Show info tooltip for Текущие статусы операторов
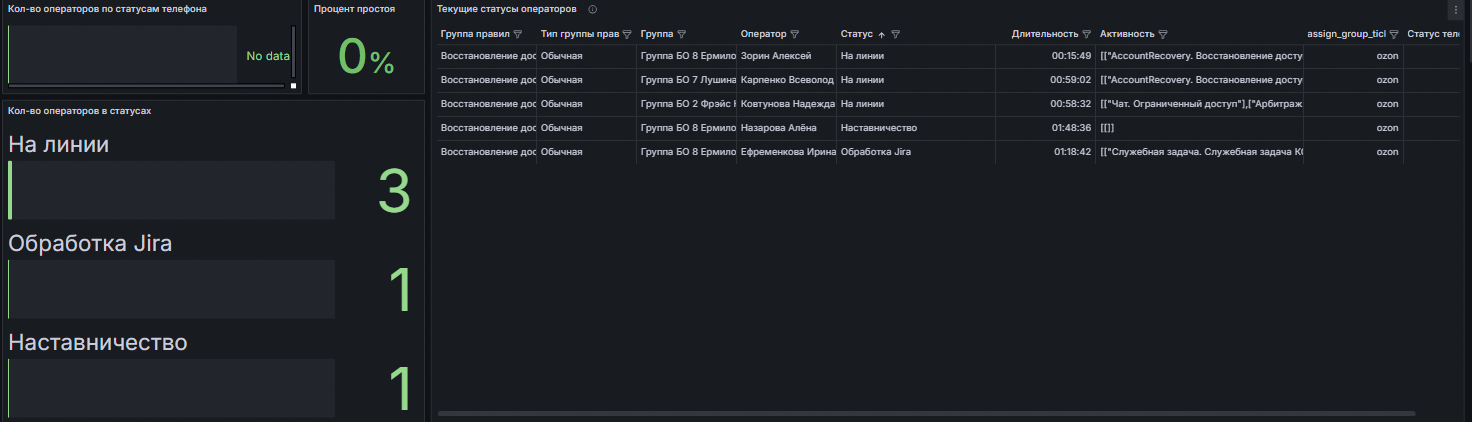This screenshot has height=422, width=1472. 593,9
